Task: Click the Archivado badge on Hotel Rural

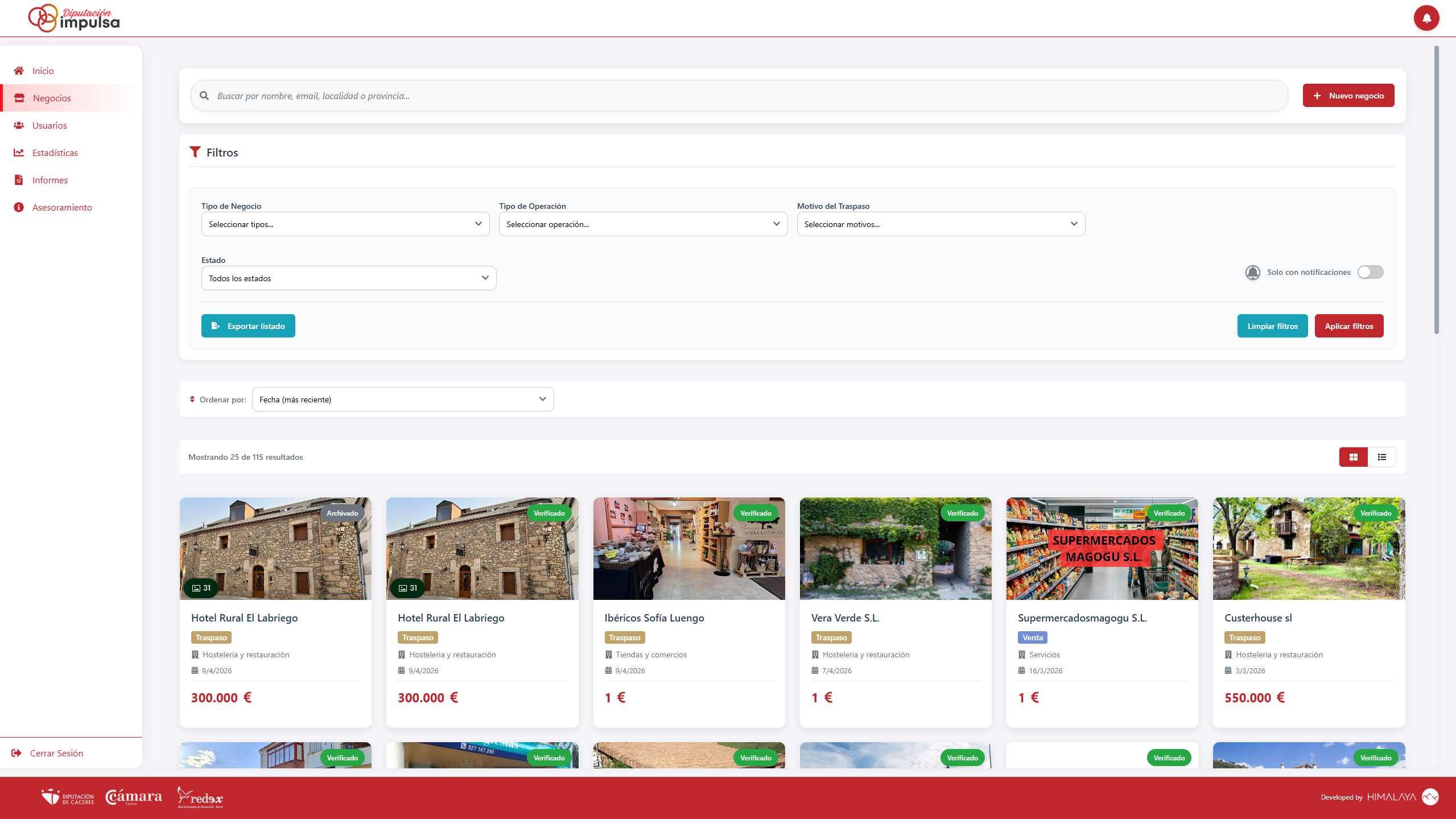Action: pos(343,513)
